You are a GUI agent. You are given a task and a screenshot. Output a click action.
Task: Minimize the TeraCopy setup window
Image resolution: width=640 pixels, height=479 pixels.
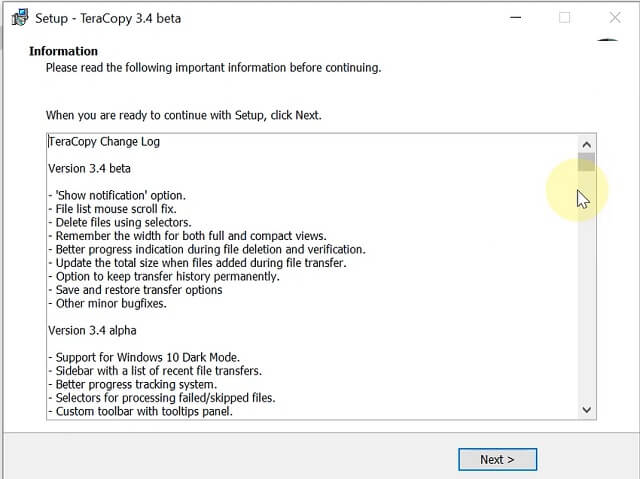point(516,18)
